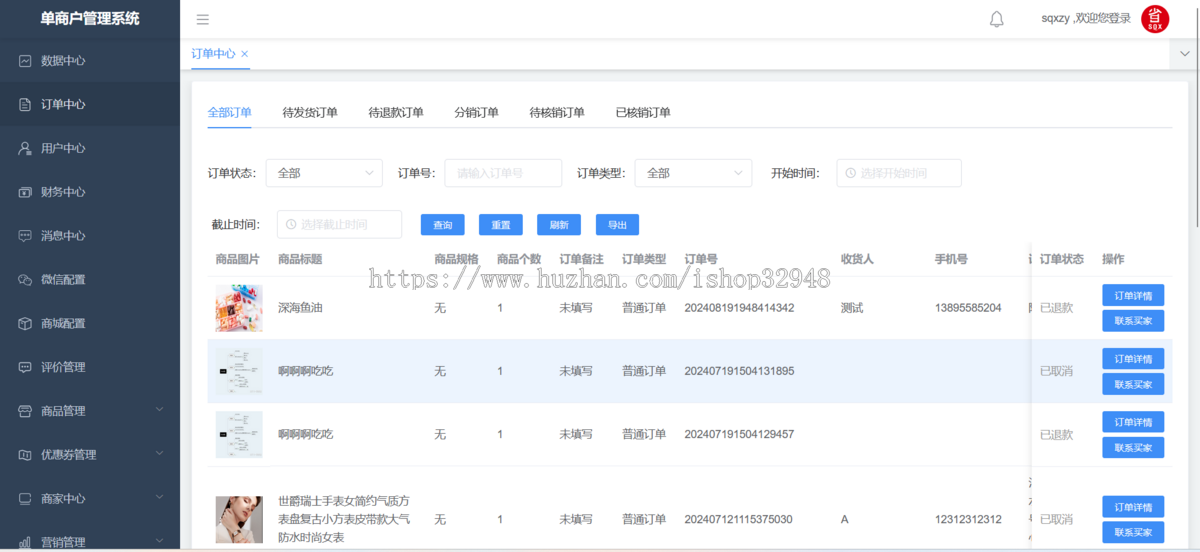Click the 刷新 button
Image resolution: width=1200 pixels, height=552 pixels.
pyautogui.click(x=559, y=225)
